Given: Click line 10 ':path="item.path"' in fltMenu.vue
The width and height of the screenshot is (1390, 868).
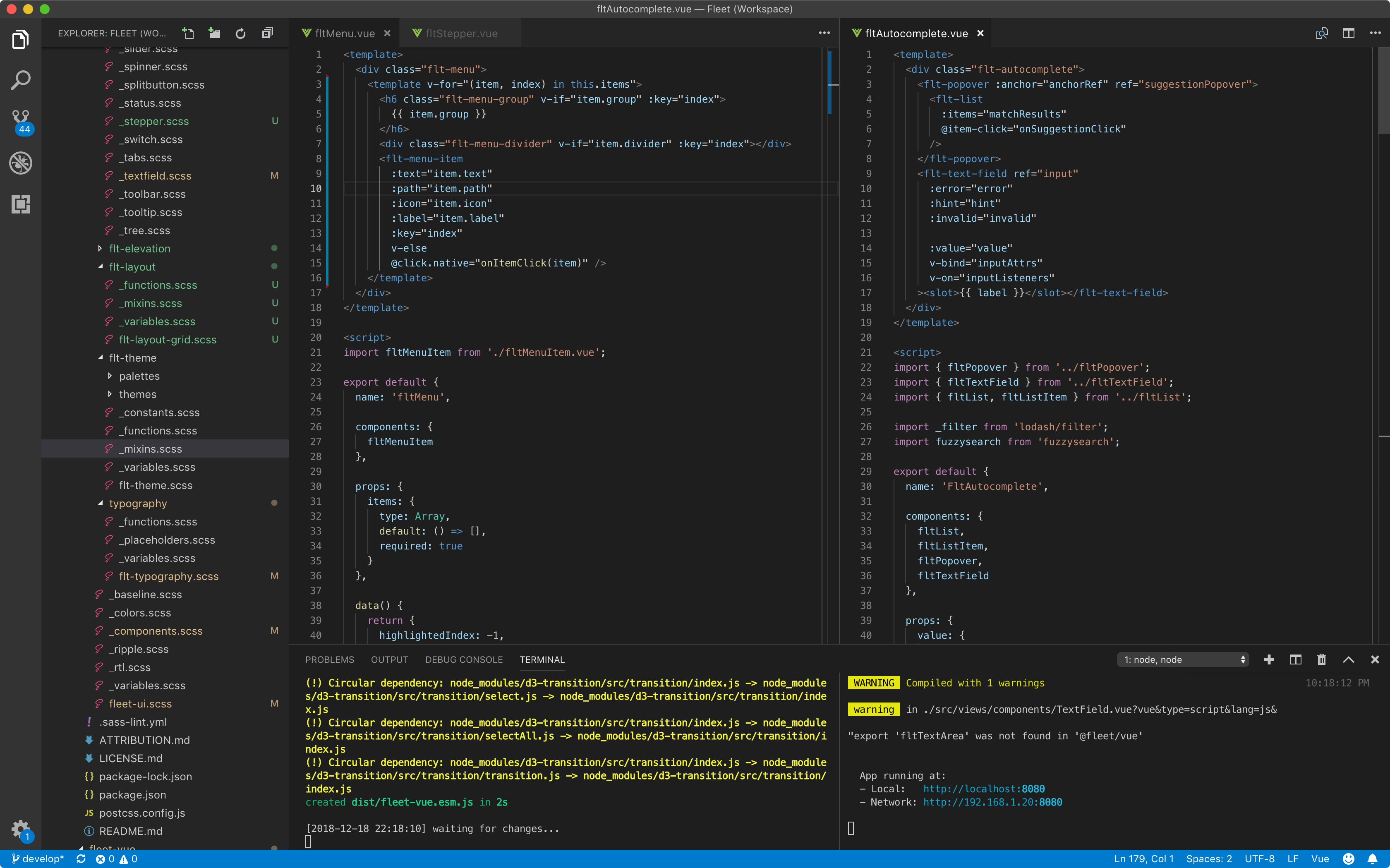Looking at the screenshot, I should (442, 188).
